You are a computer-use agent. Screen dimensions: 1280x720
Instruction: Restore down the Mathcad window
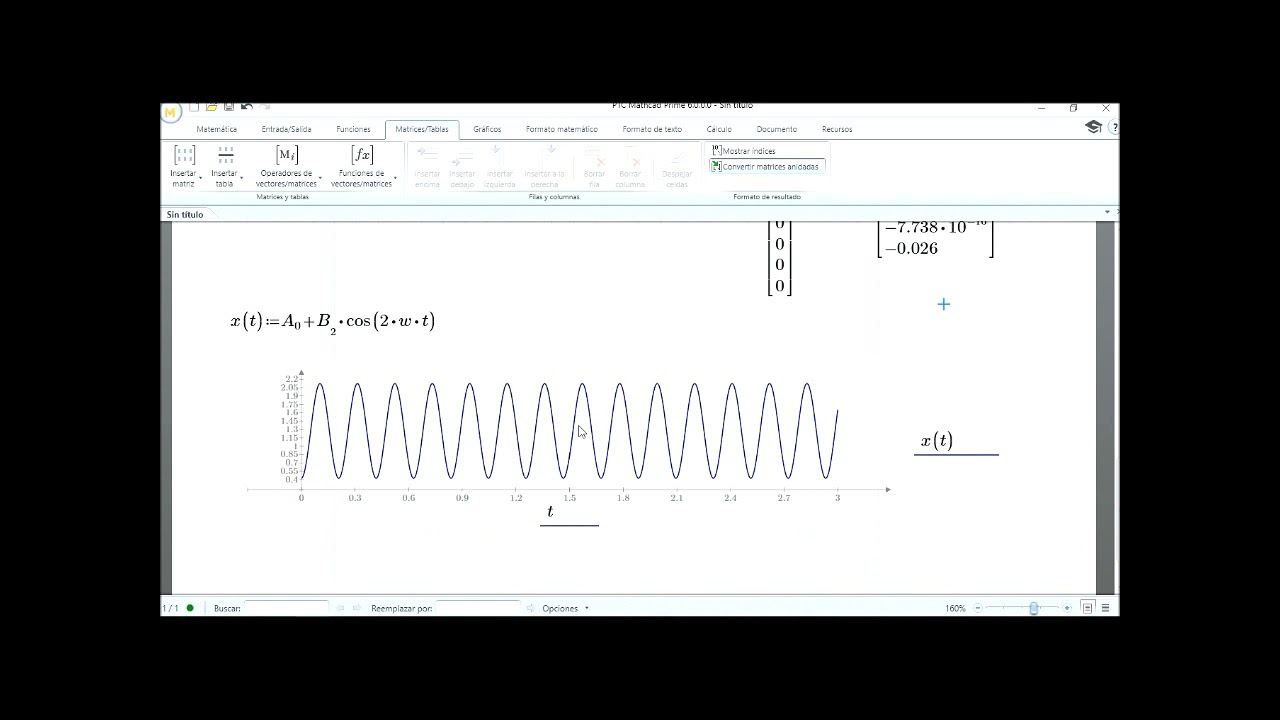(x=1073, y=107)
